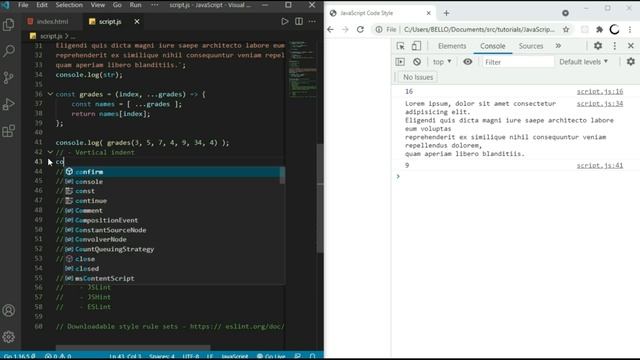Image resolution: width=640 pixels, height=360 pixels.
Task: Open Accounts menu in activity bar
Action: [9, 311]
